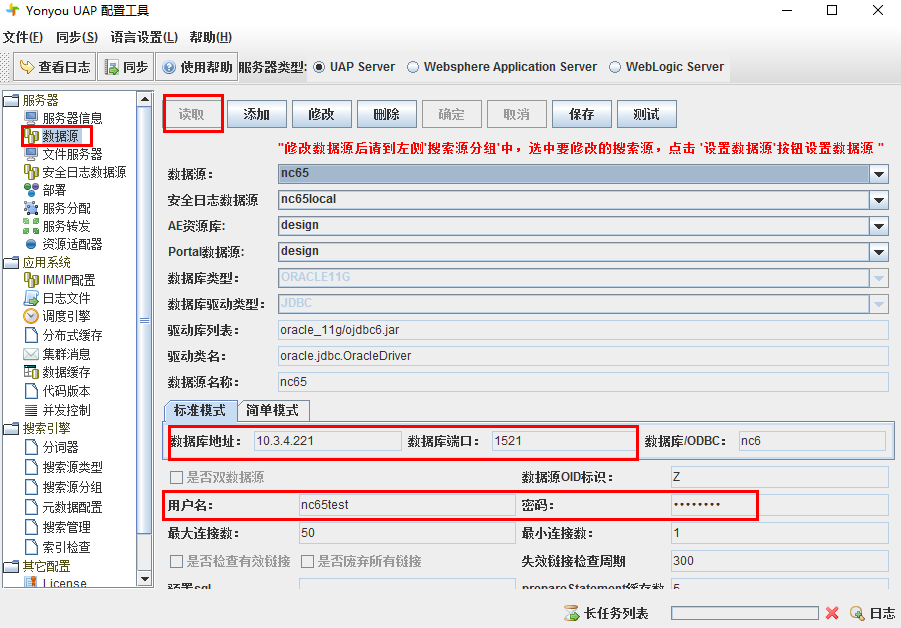Click the 数据库地址 field 10.3.4.221

coord(328,441)
